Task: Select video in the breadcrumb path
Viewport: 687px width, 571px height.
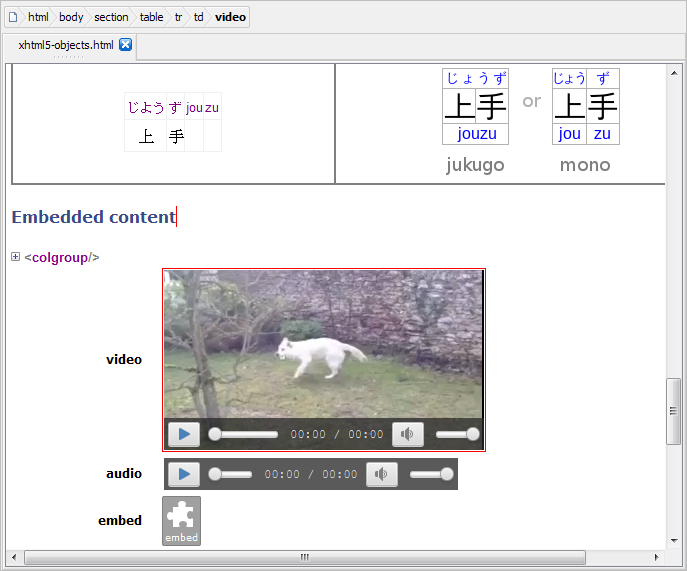Action: [x=230, y=17]
